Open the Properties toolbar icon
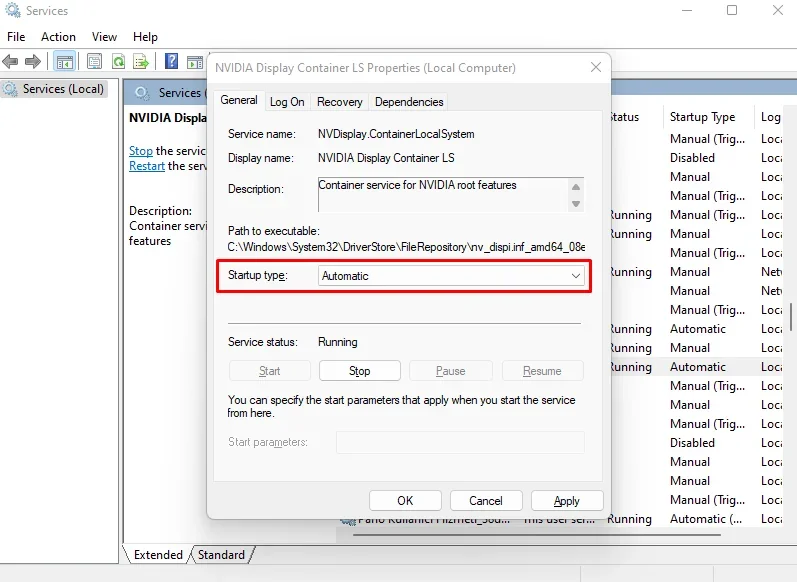The width and height of the screenshot is (797, 582). click(x=94, y=62)
